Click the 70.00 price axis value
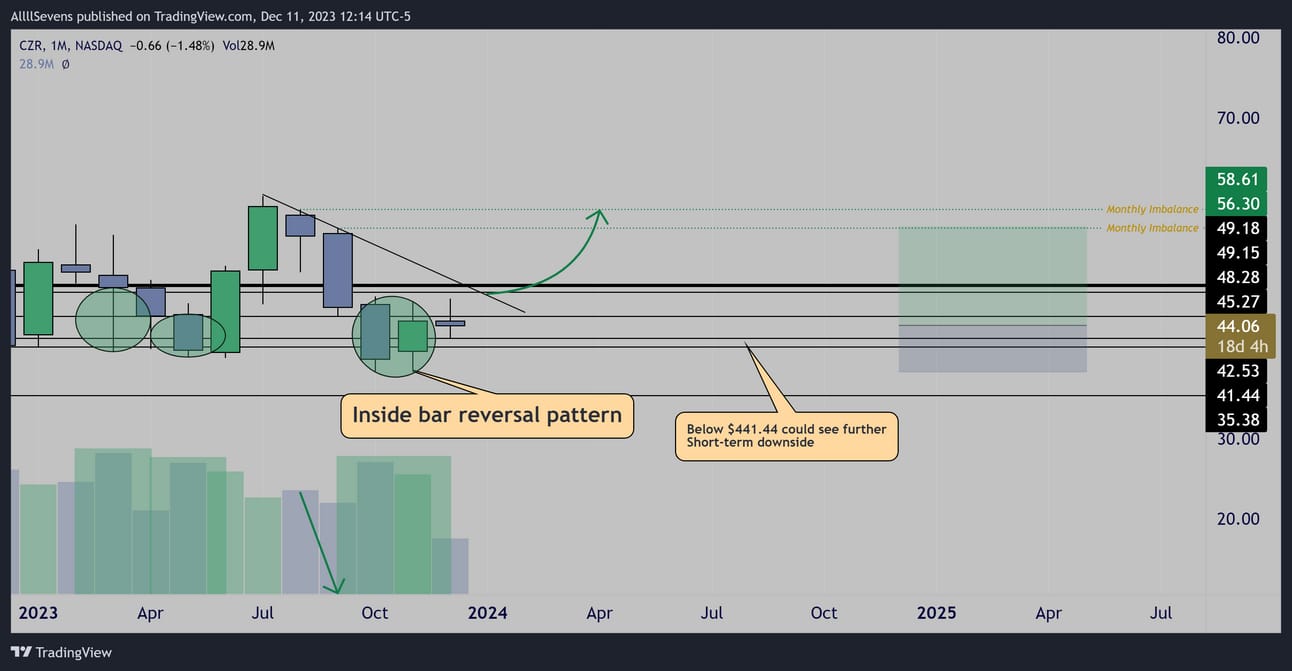The width and height of the screenshot is (1292, 671). point(1237,118)
